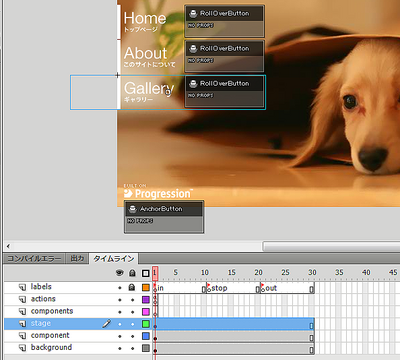Toggle lock dot of component layer
Image resolution: width=400 pixels, height=360 pixels.
coord(132,336)
